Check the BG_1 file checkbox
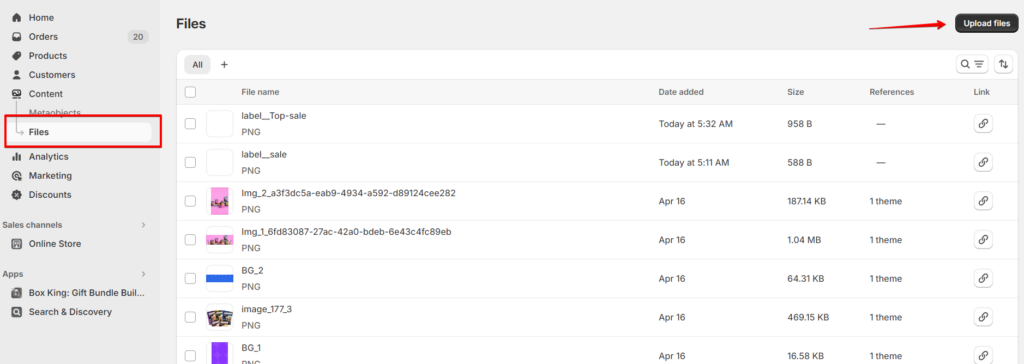Viewport: 1024px width, 364px height. tap(190, 356)
